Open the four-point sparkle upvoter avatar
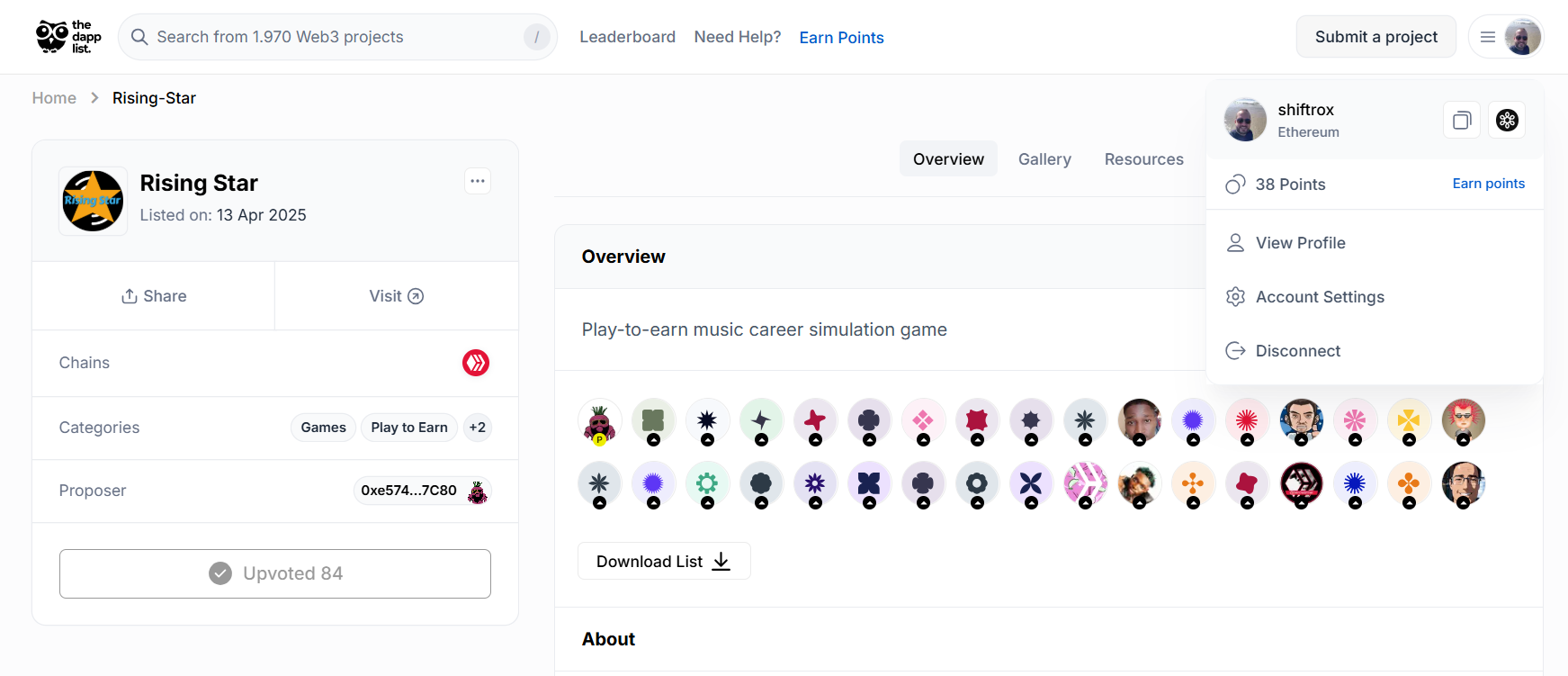Image resolution: width=1568 pixels, height=676 pixels. click(761, 420)
